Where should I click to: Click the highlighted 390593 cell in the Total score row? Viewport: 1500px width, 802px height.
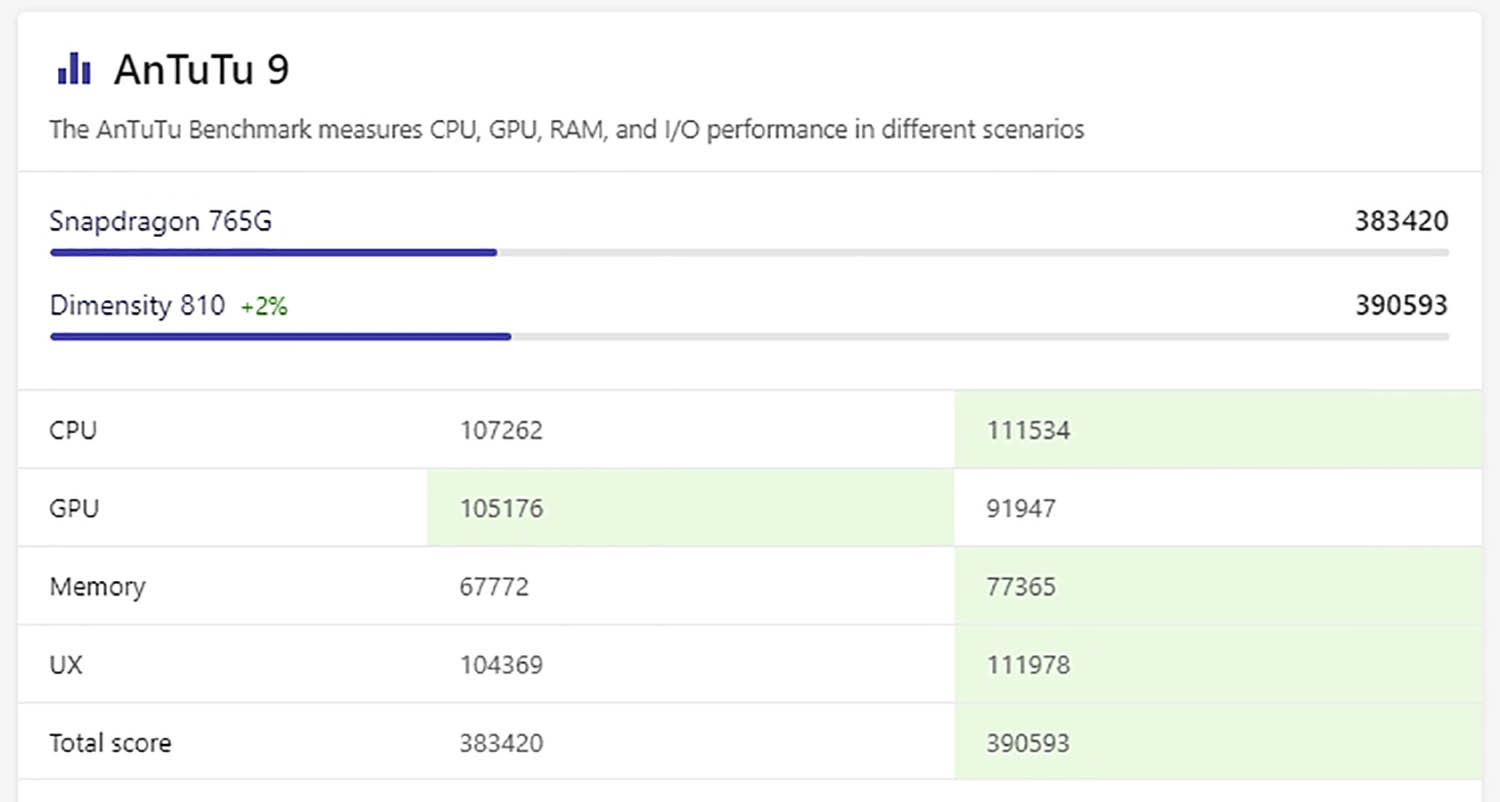tap(1218, 741)
